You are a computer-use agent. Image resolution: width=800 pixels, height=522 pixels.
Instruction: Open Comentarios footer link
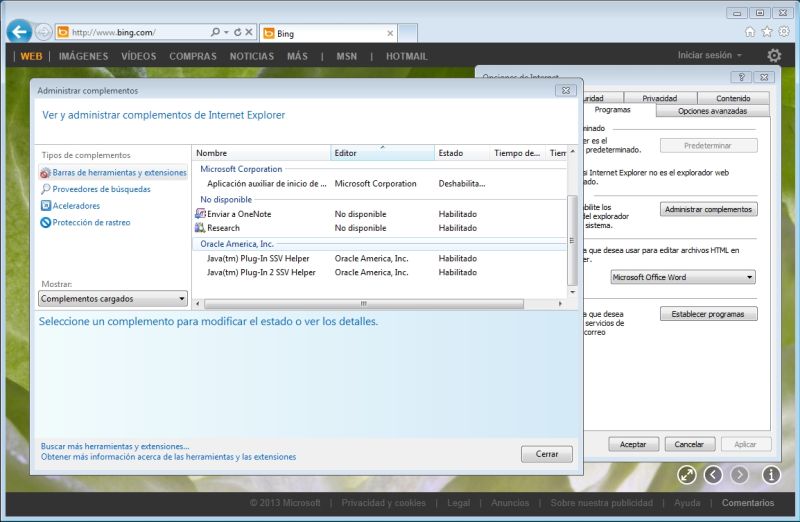pyautogui.click(x=747, y=503)
